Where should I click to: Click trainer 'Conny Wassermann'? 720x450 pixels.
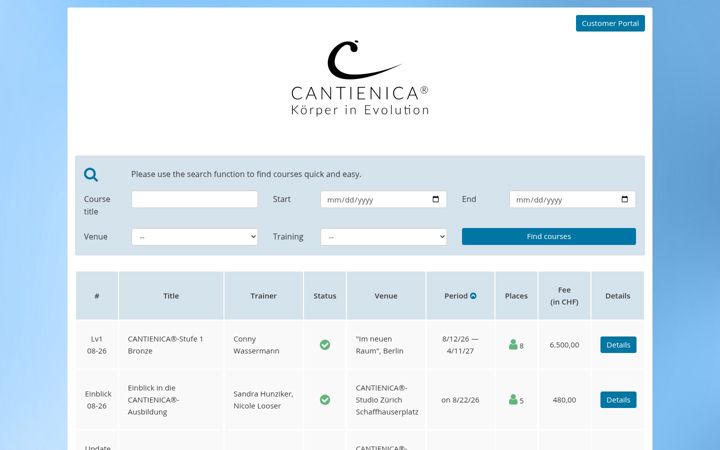point(256,345)
